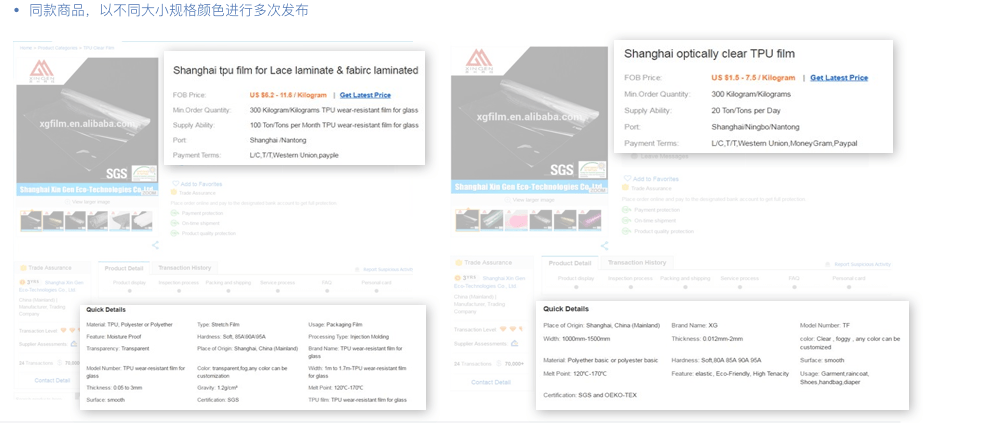Click Get Latest Price on optically clear listing
Image resolution: width=983 pixels, height=423 pixels.
coord(839,78)
